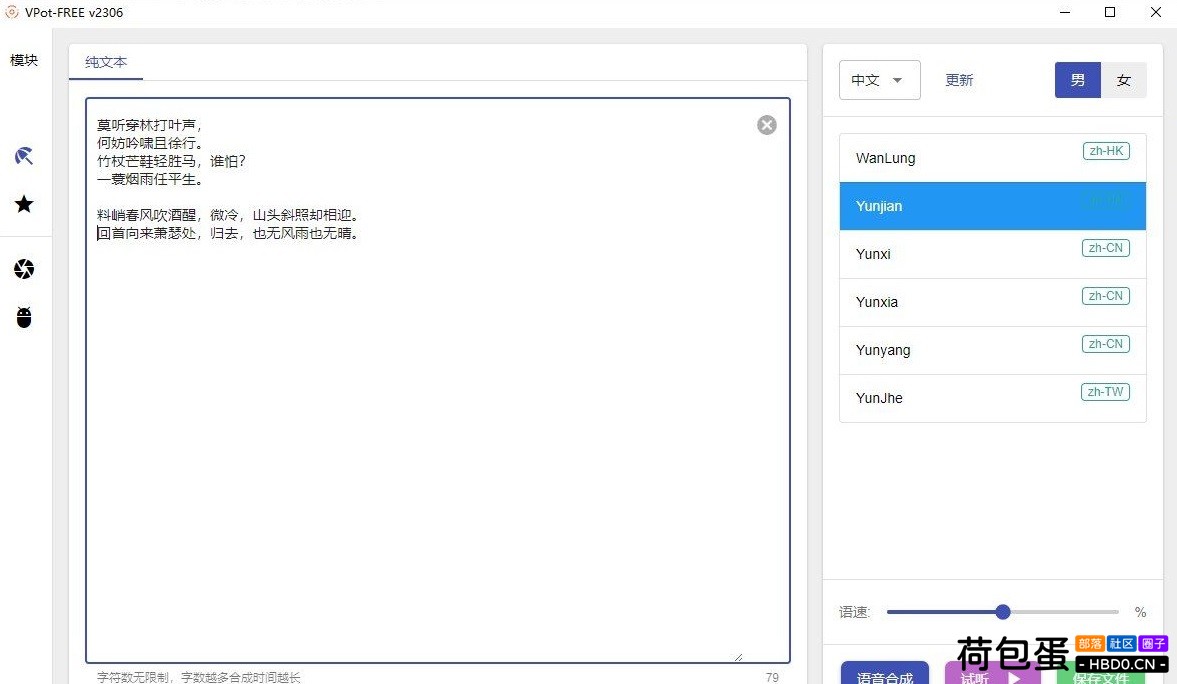This screenshot has width=1177, height=684.
Task: Click the 更新 update link
Action: click(x=959, y=80)
